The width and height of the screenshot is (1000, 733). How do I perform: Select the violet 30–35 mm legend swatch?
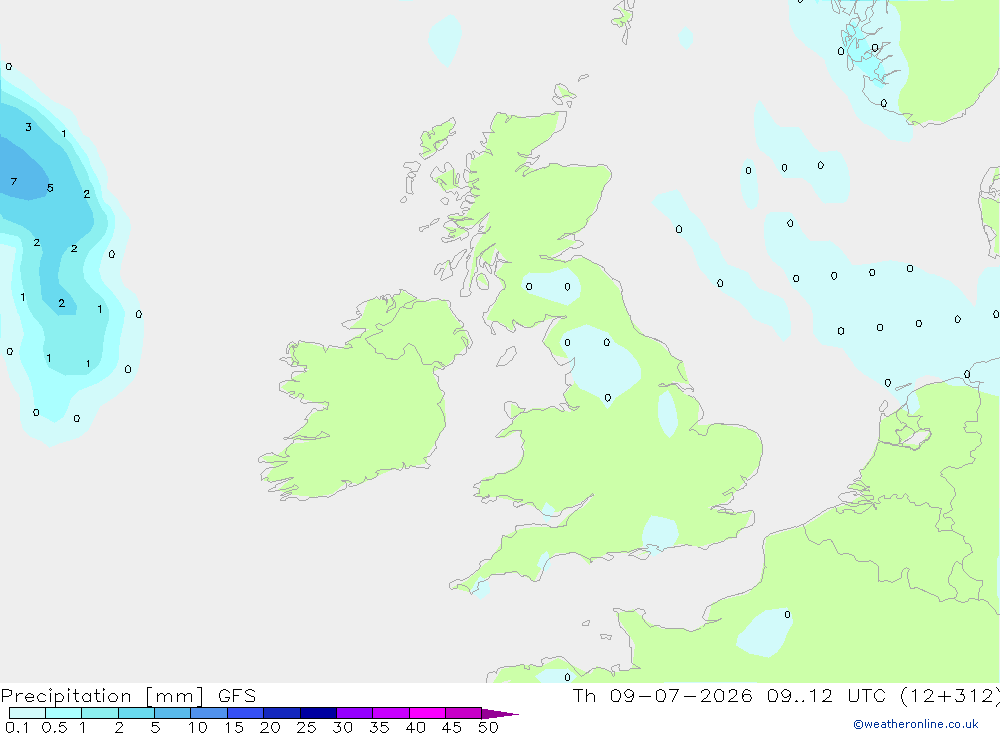click(x=354, y=713)
